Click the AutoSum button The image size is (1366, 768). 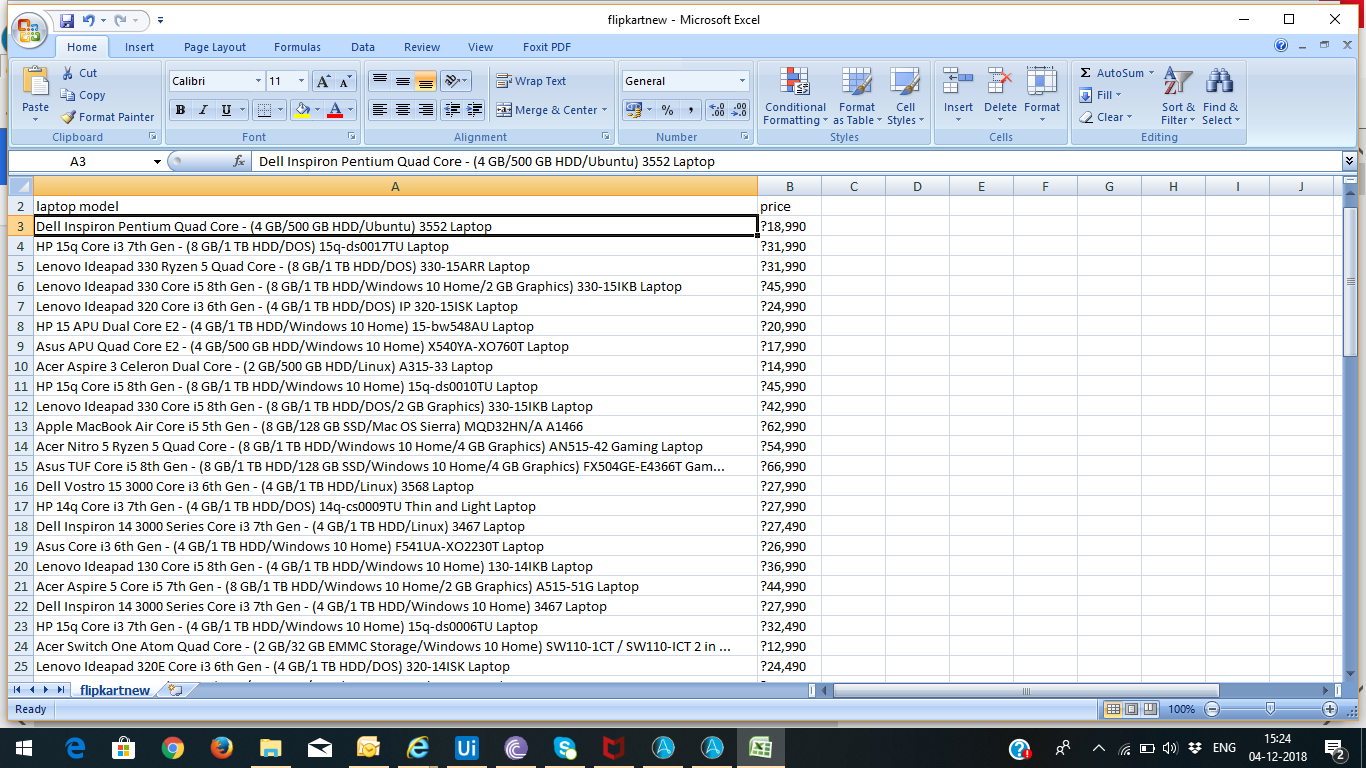point(1110,73)
